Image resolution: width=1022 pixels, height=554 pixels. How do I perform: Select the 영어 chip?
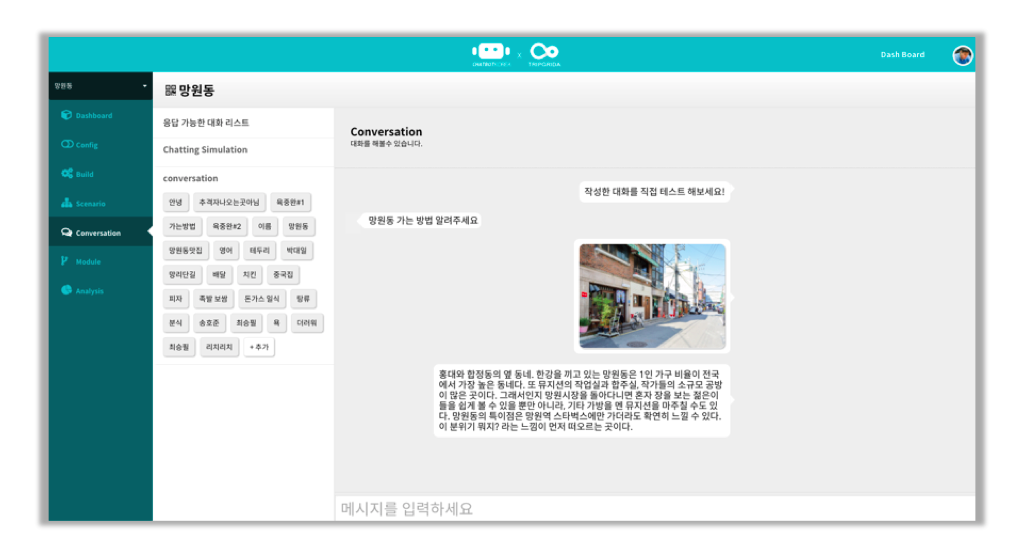[x=226, y=250]
